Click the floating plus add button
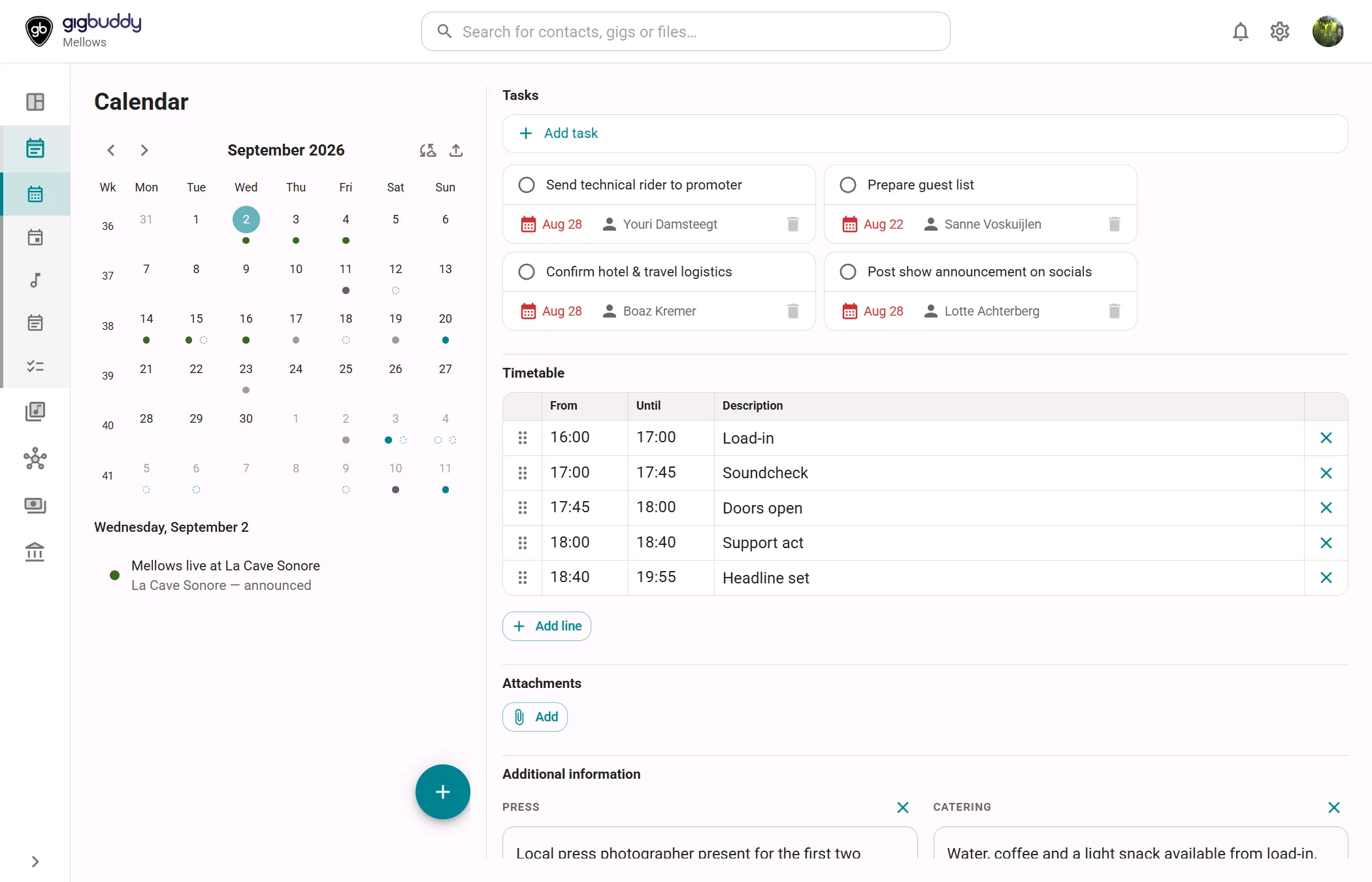This screenshot has width=1372, height=882. [x=443, y=792]
